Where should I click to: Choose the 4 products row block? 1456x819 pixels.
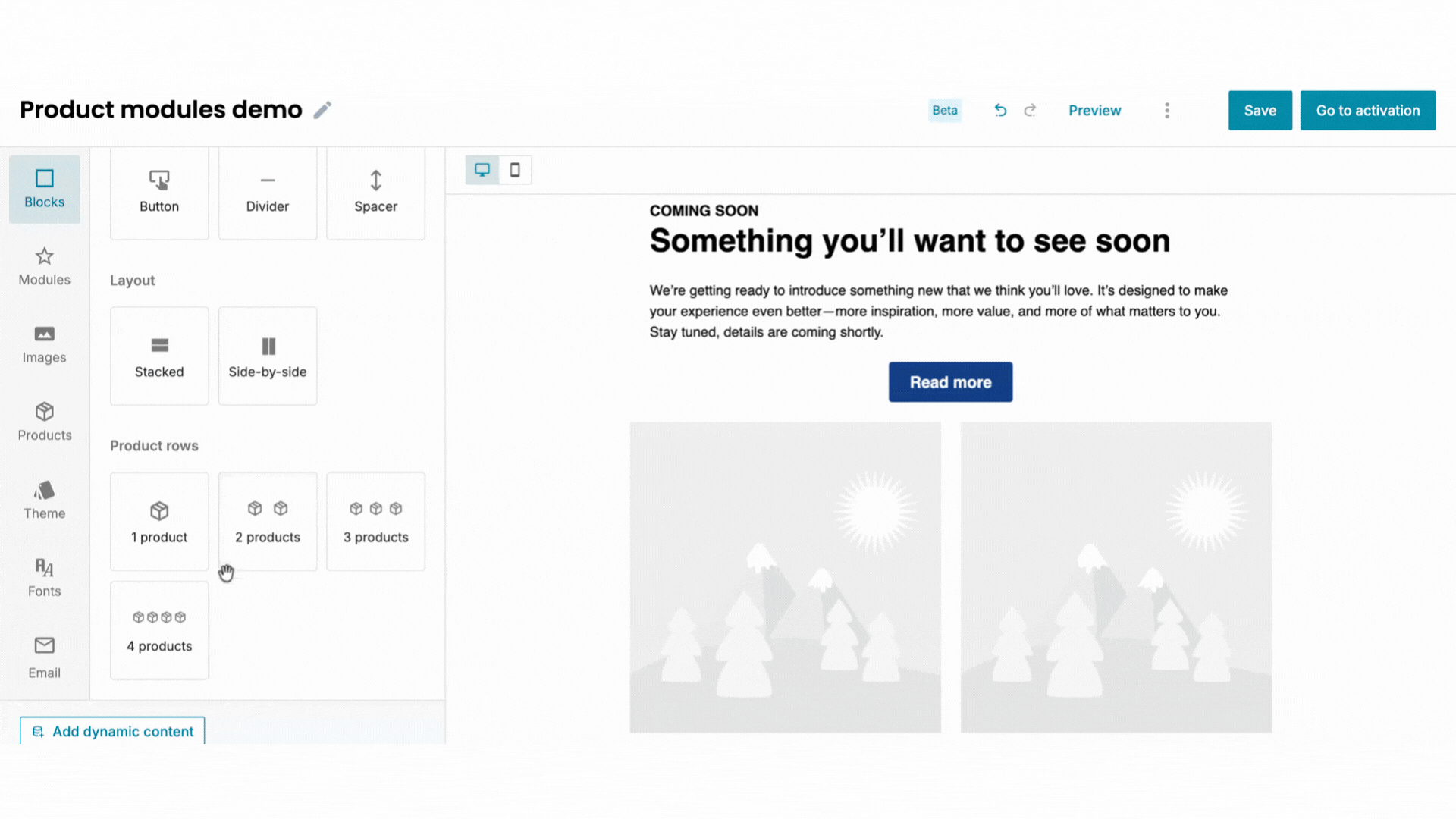[159, 630]
